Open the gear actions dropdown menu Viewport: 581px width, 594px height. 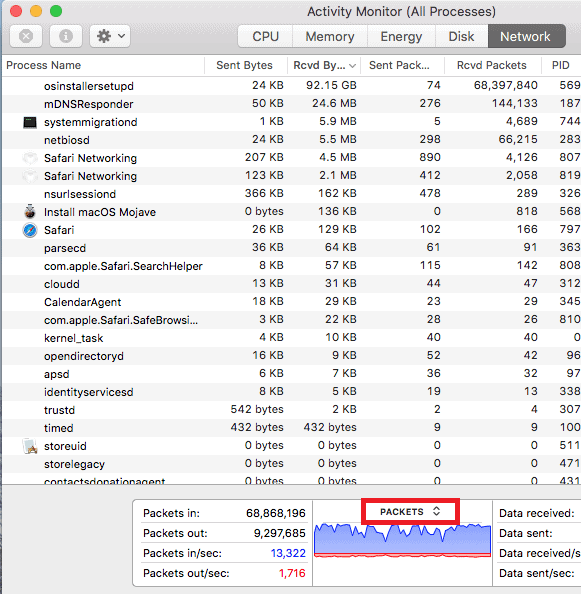[x=110, y=36]
